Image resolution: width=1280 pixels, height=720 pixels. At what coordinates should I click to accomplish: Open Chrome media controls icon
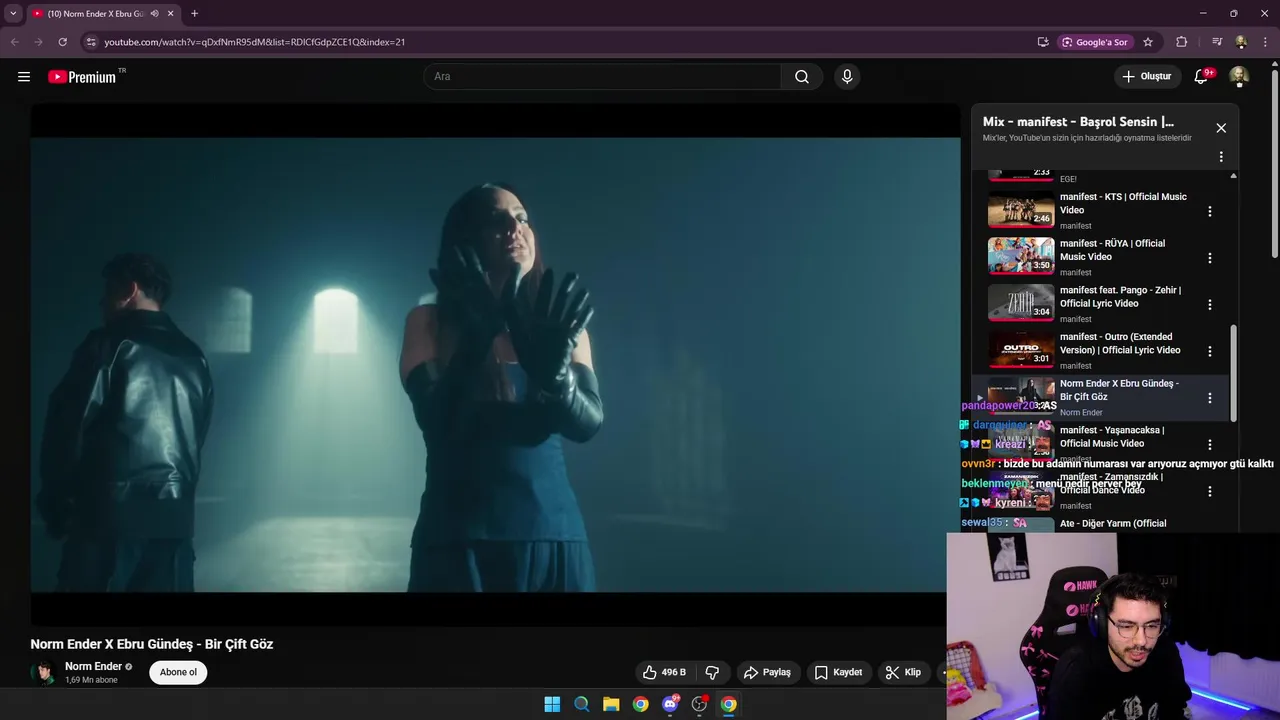pos(1217,42)
